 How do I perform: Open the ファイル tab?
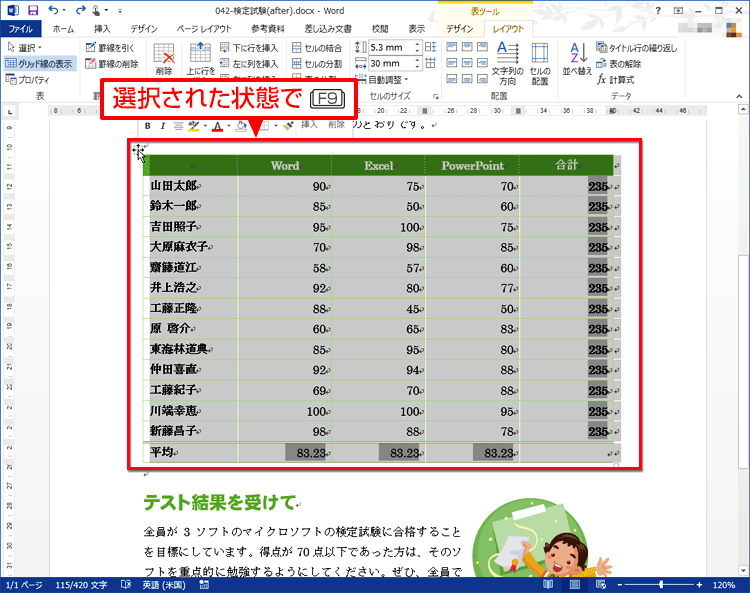(x=21, y=29)
